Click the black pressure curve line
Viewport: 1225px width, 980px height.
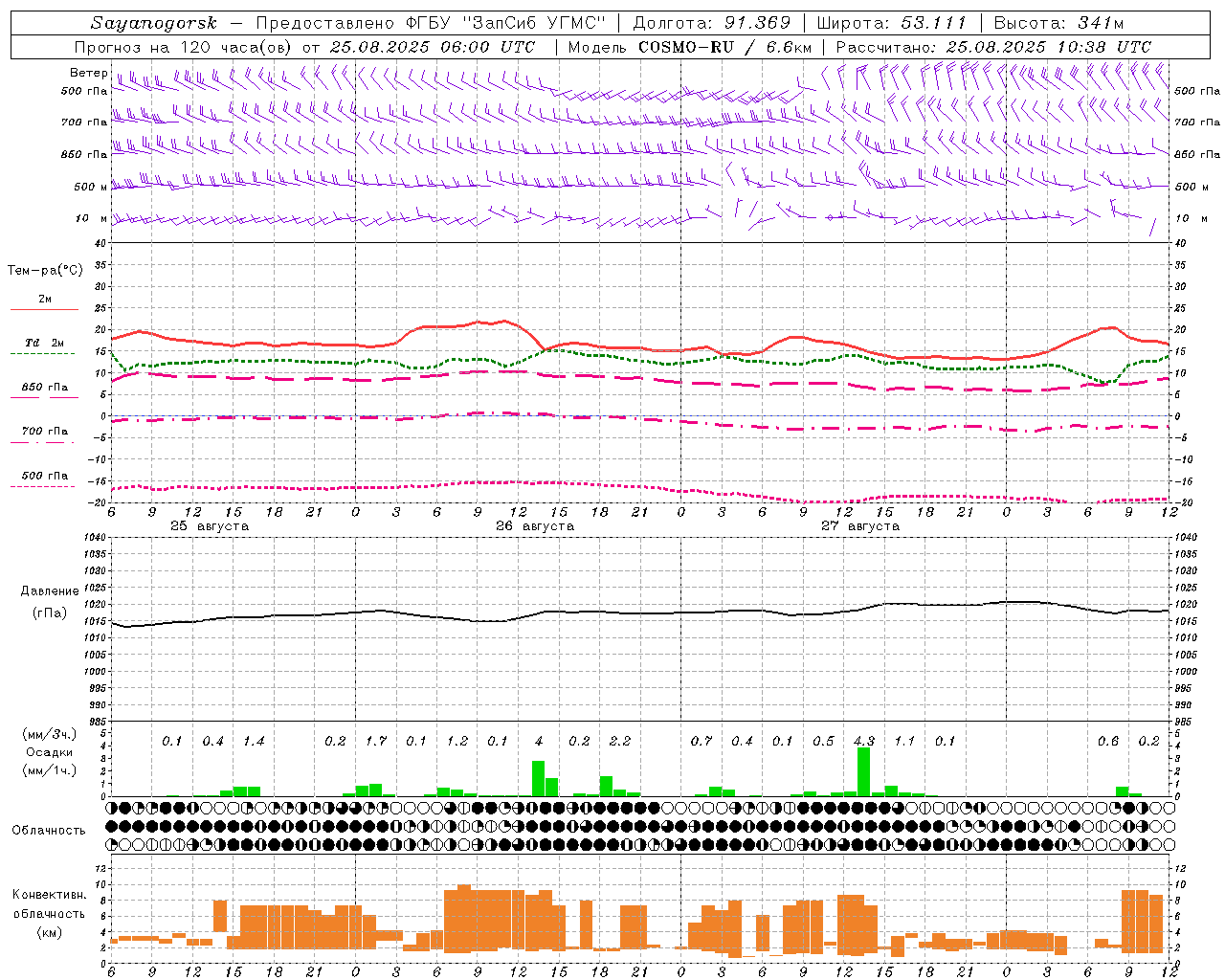pos(639,612)
